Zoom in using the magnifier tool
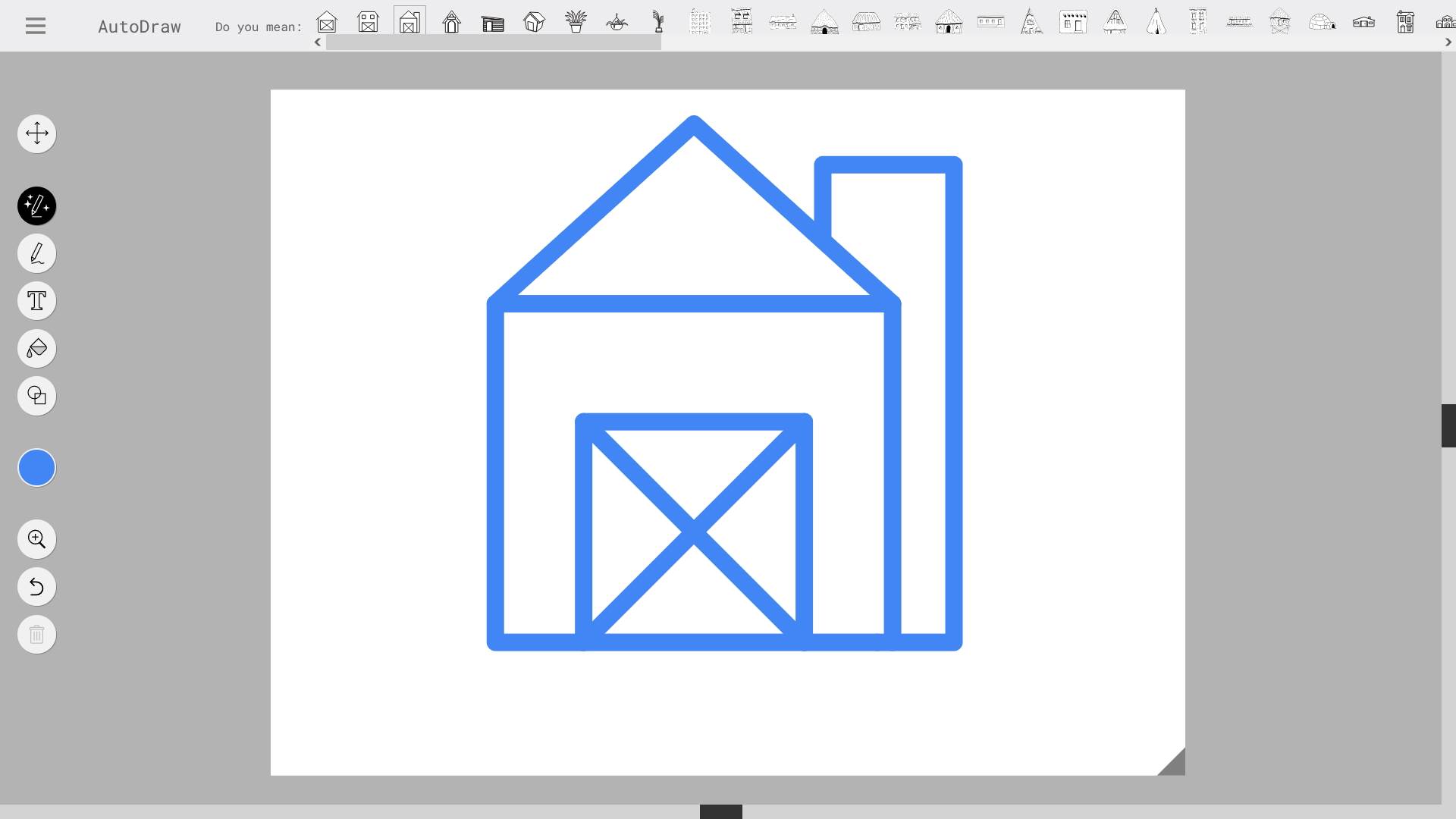This screenshot has height=819, width=1456. click(36, 538)
